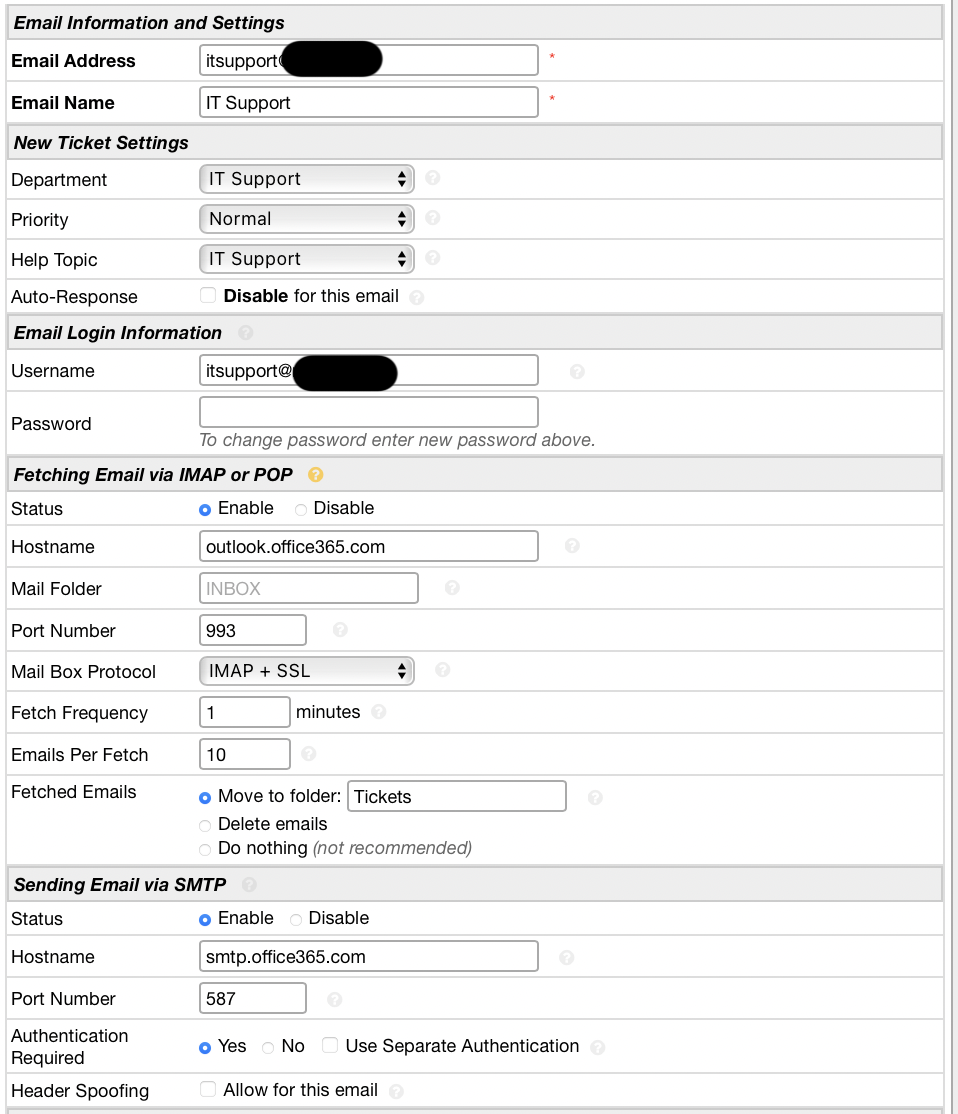The height and width of the screenshot is (1114, 958).
Task: Click the fetching Hostname field with outlook.office365.com
Action: point(369,546)
